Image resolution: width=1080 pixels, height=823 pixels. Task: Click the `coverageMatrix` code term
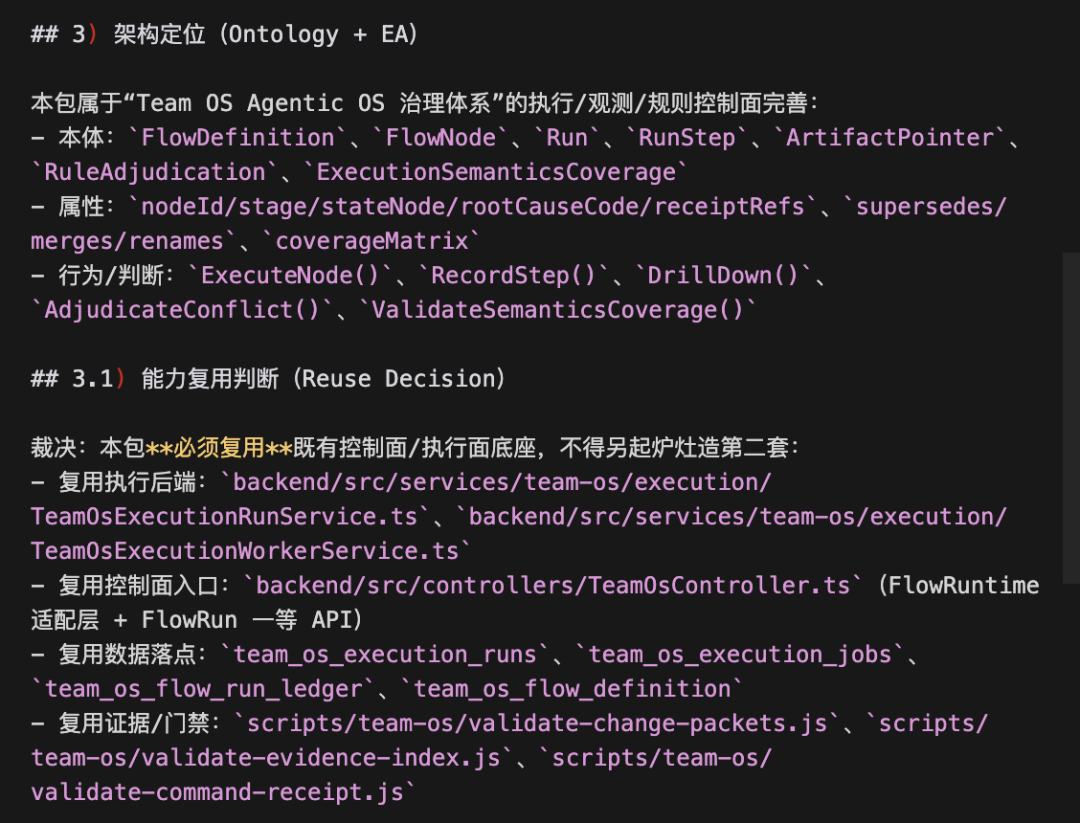[371, 241]
